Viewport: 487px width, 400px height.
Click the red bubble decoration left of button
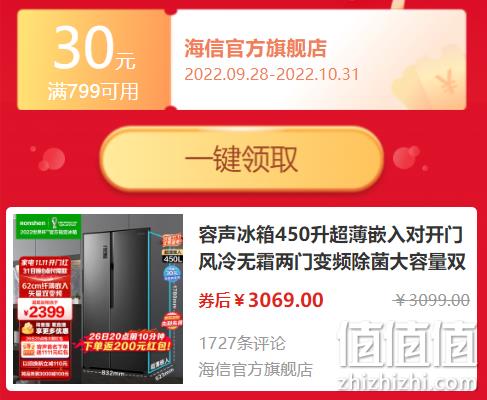[x=51, y=159]
